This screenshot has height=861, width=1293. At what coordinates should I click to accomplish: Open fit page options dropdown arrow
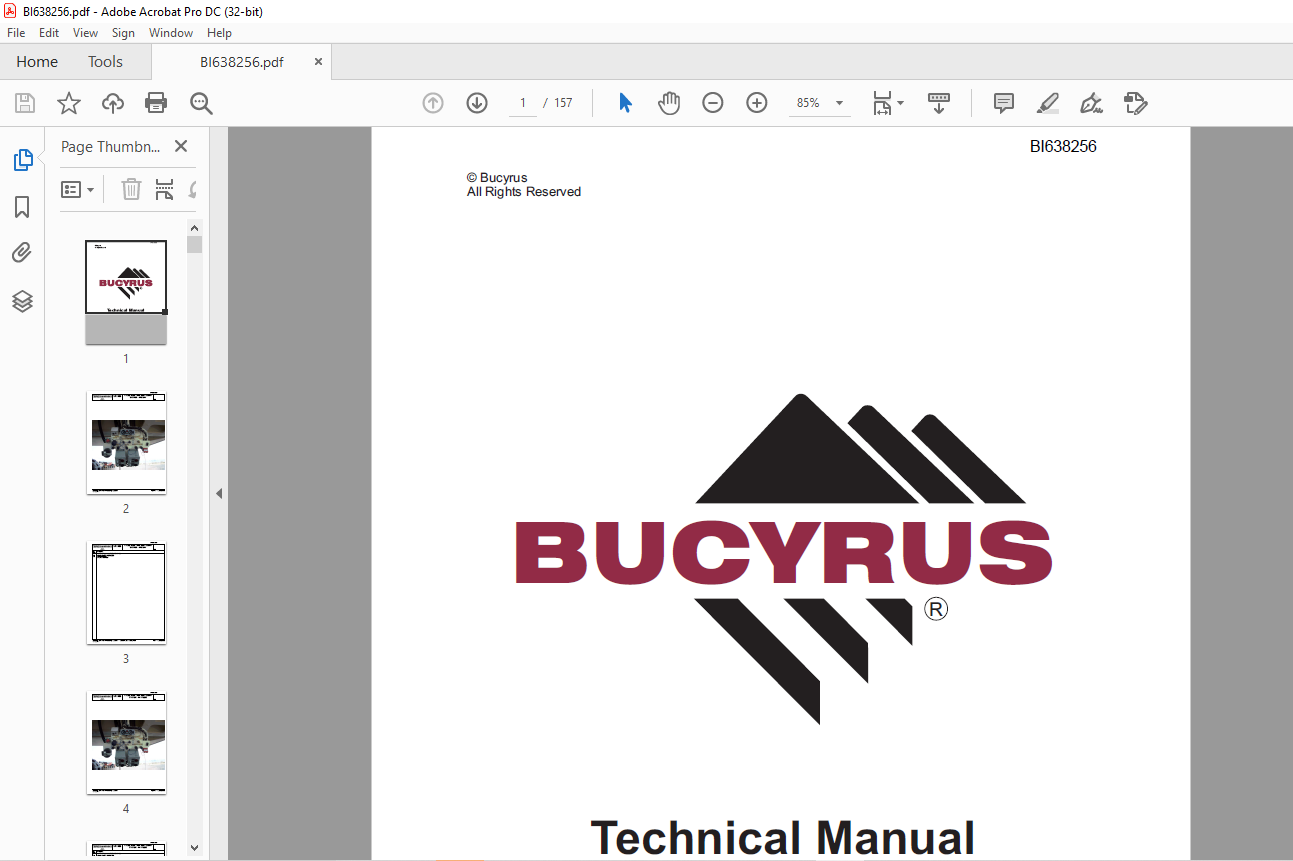(900, 103)
